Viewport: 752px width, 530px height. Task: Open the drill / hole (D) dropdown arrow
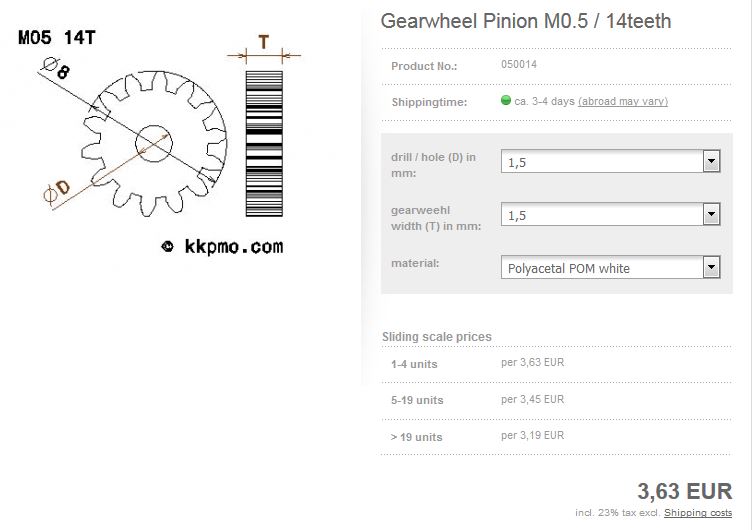[x=711, y=162]
